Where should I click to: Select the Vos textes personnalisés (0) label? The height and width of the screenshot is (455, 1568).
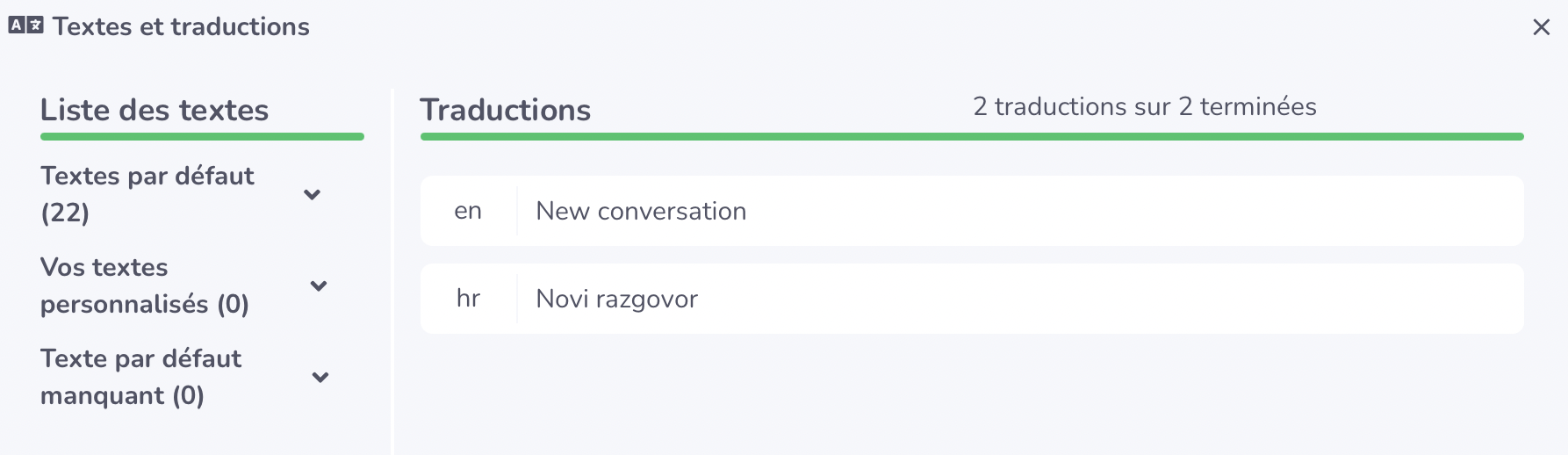tap(145, 285)
